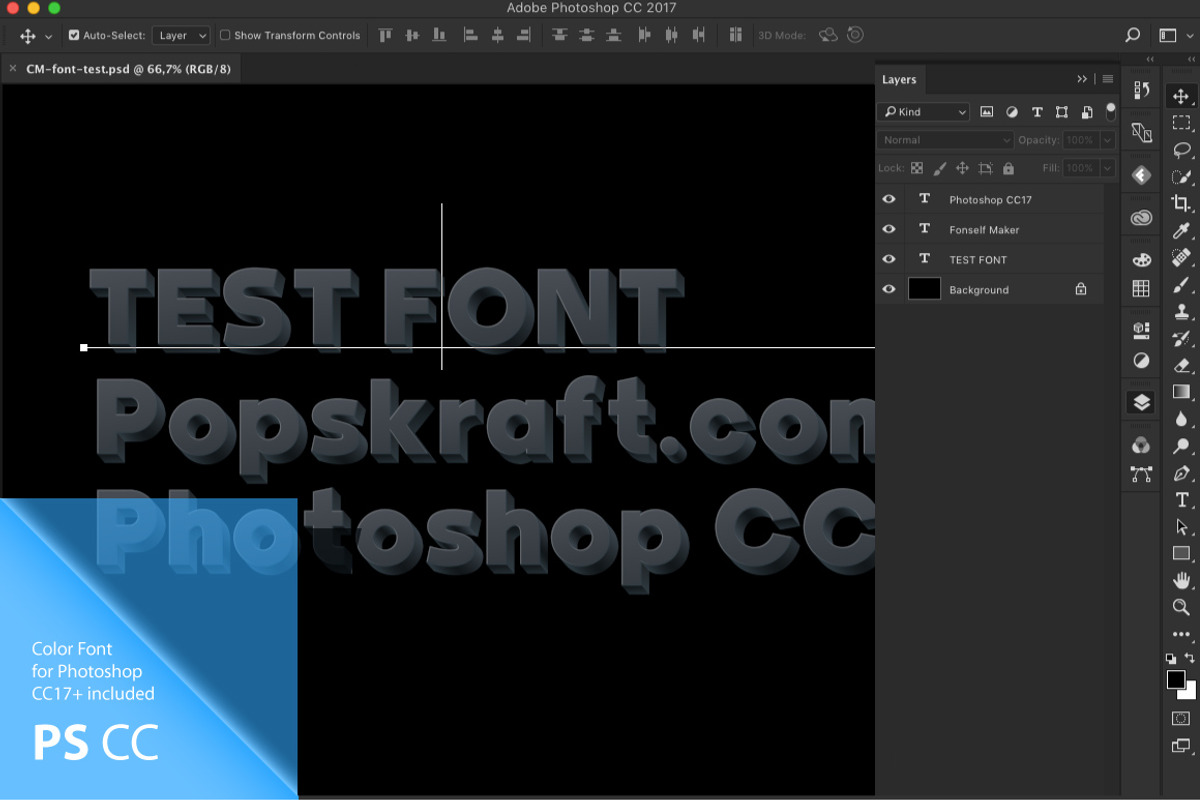The image size is (1200, 800).
Task: Open the Paths panel icon
Action: 1141,475
